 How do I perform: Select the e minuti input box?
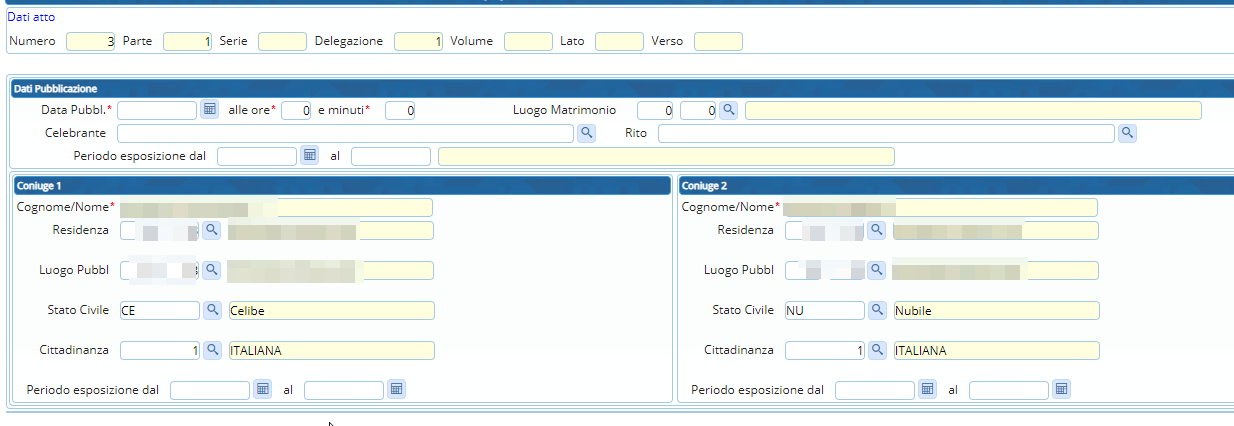point(400,110)
